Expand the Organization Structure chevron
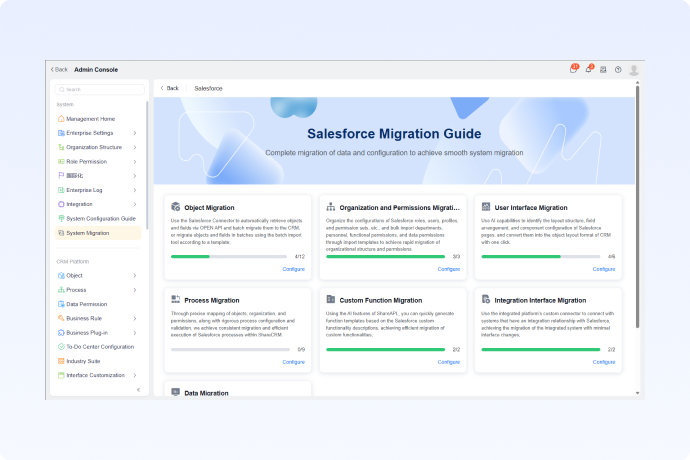This screenshot has height=460, width=690. pos(135,147)
